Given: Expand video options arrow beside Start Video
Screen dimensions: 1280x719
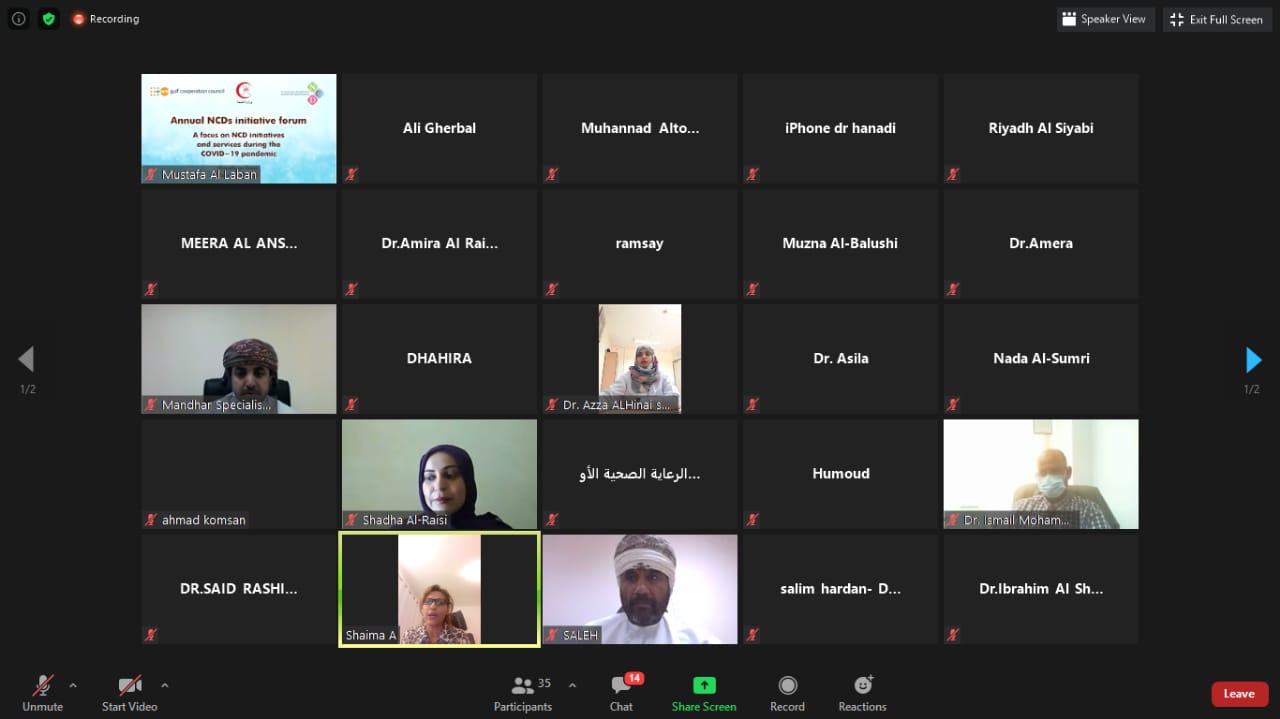Looking at the screenshot, I should [x=165, y=685].
